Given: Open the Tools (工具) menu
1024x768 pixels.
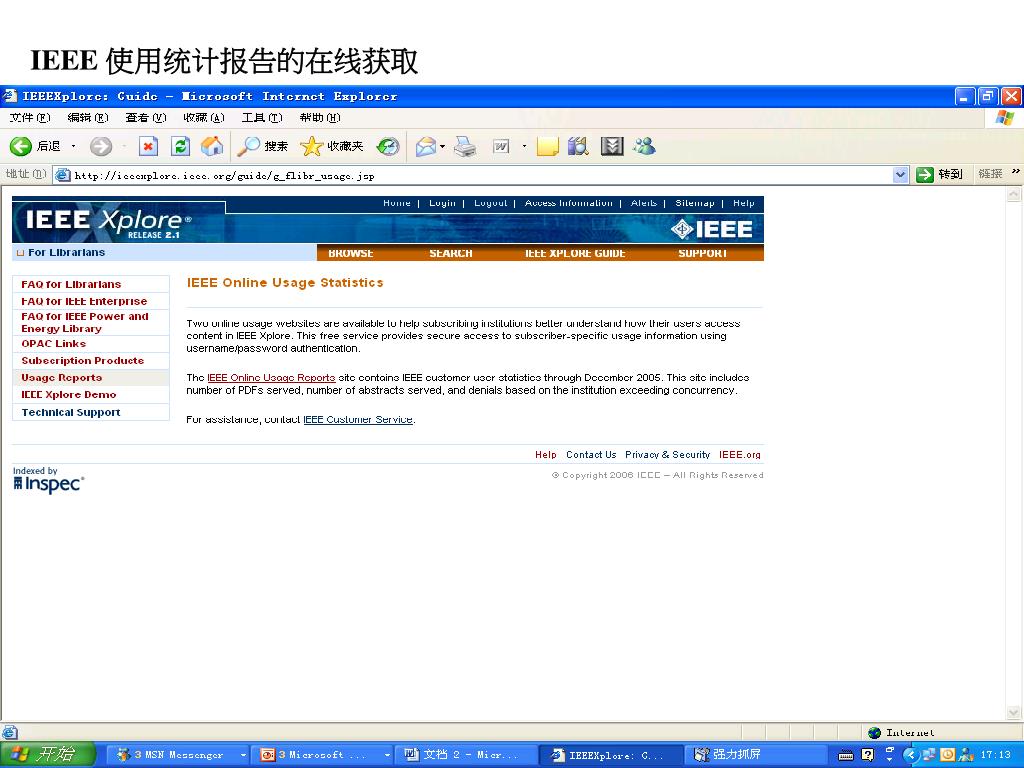Looking at the screenshot, I should click(262, 118).
